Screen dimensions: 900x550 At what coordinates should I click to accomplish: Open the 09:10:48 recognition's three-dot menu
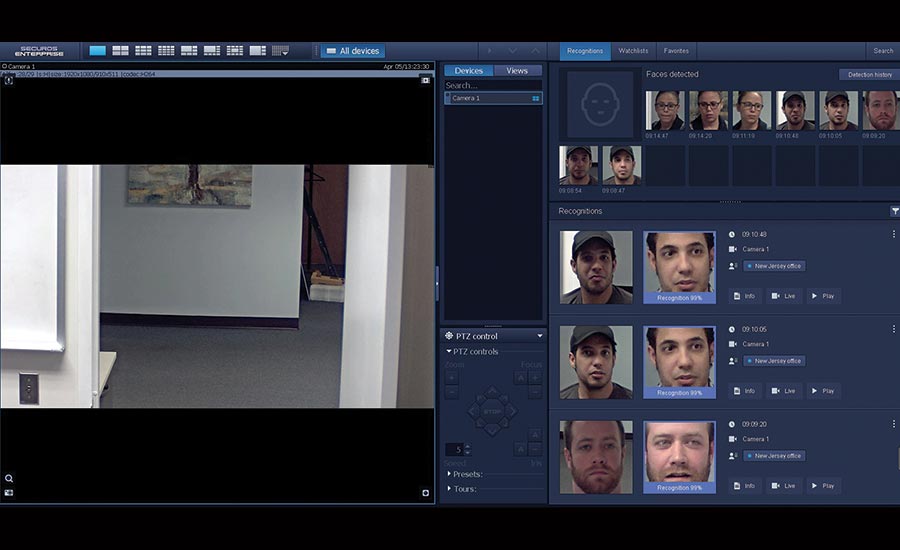coord(893,234)
